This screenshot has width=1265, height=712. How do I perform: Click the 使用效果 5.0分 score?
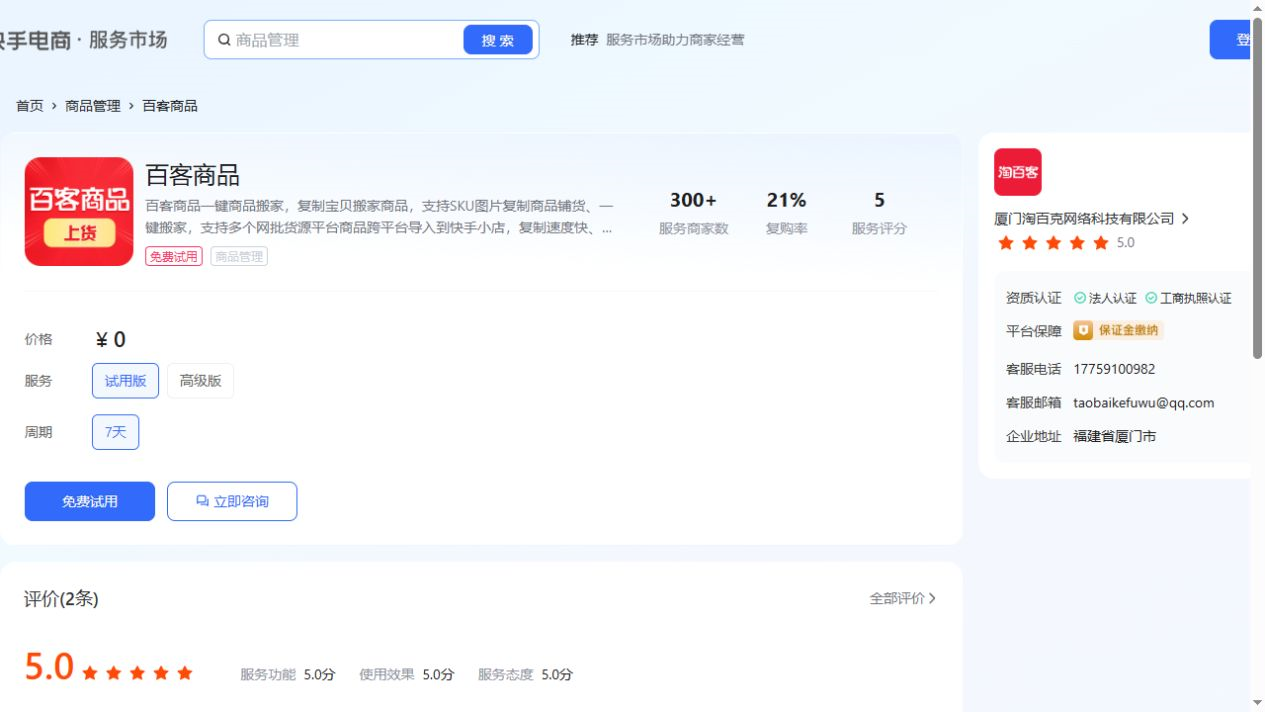point(407,674)
